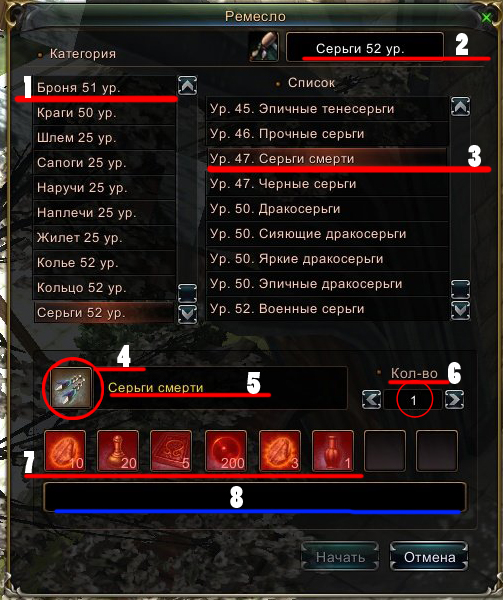503x600 pixels.
Task: Click the quantity input field showing 1
Action: 413,400
